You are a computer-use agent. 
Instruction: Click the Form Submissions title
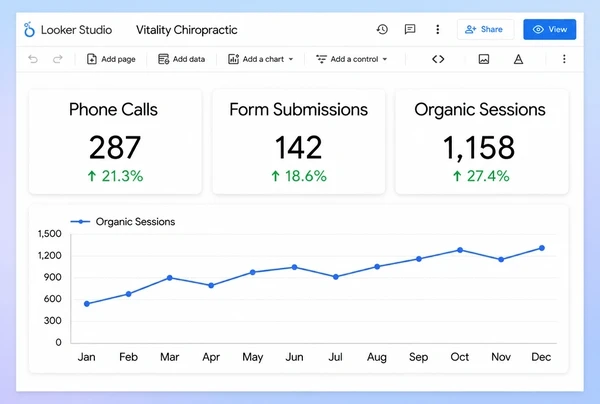pyautogui.click(x=298, y=110)
